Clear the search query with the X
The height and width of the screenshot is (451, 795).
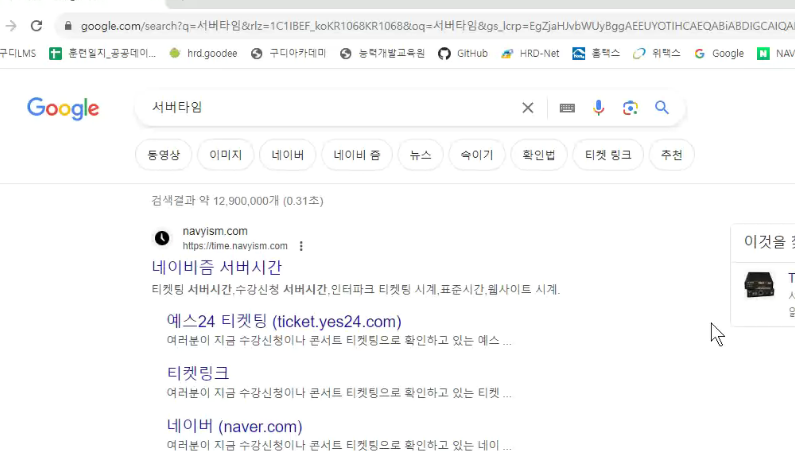coord(528,107)
